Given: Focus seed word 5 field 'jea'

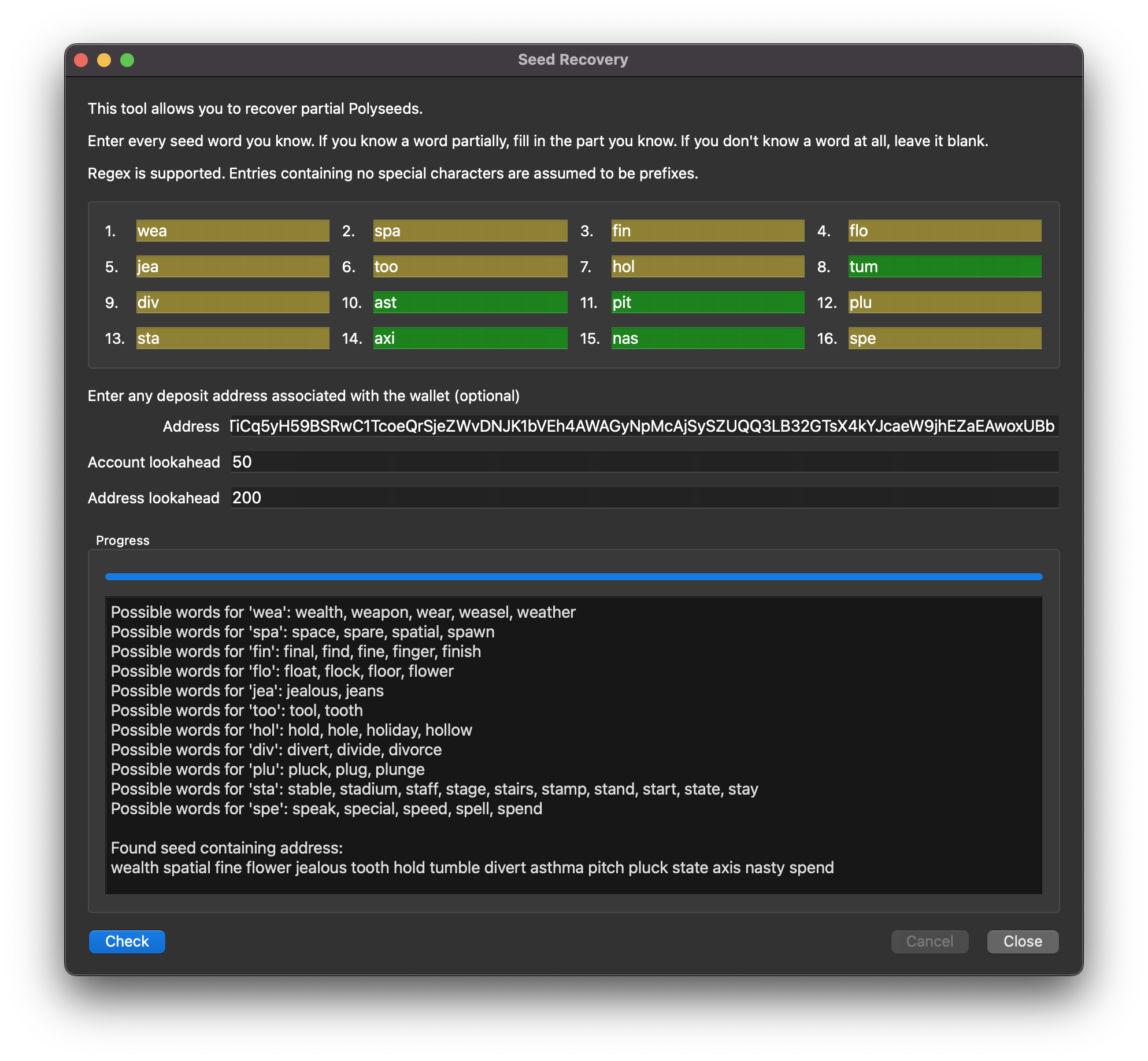Looking at the screenshot, I should pyautogui.click(x=232, y=266).
